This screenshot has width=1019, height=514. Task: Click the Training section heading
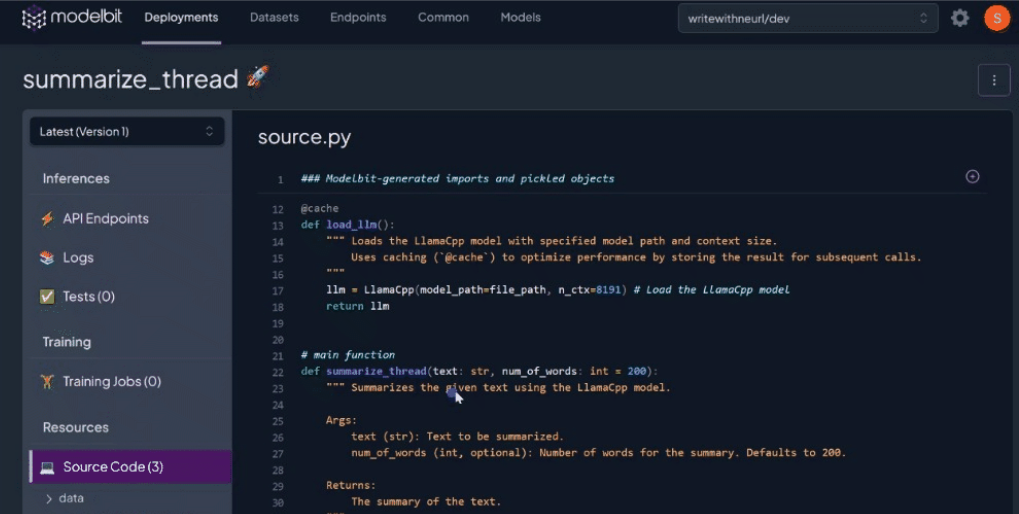(66, 342)
